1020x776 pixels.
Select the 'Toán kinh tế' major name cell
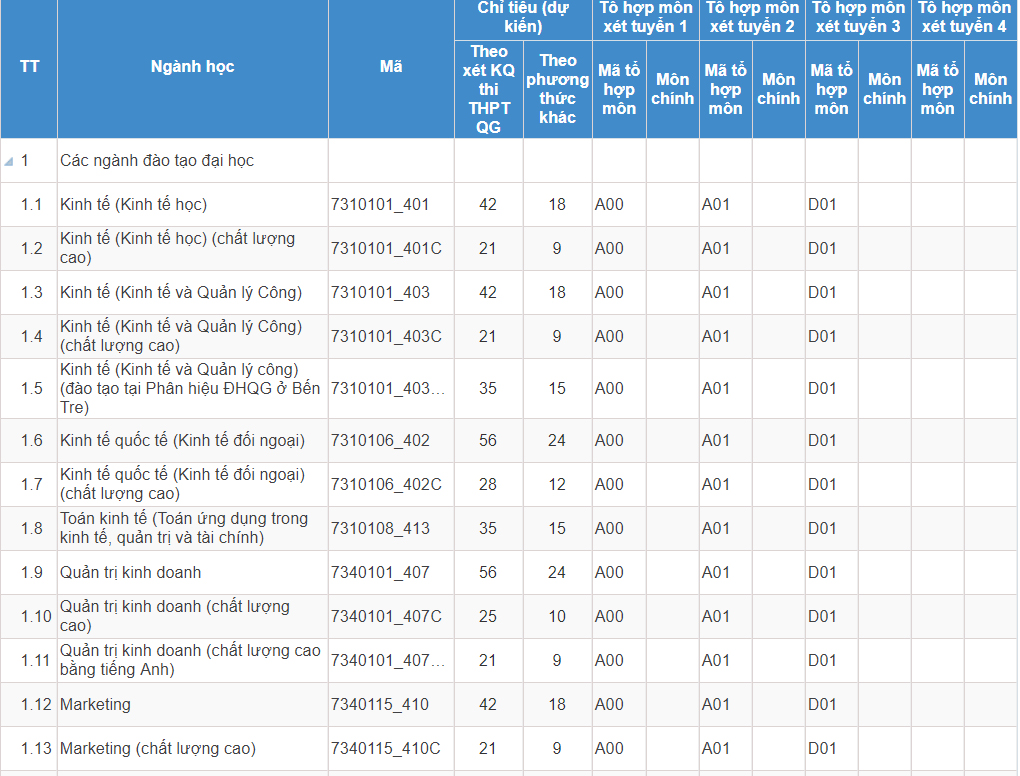click(x=184, y=529)
